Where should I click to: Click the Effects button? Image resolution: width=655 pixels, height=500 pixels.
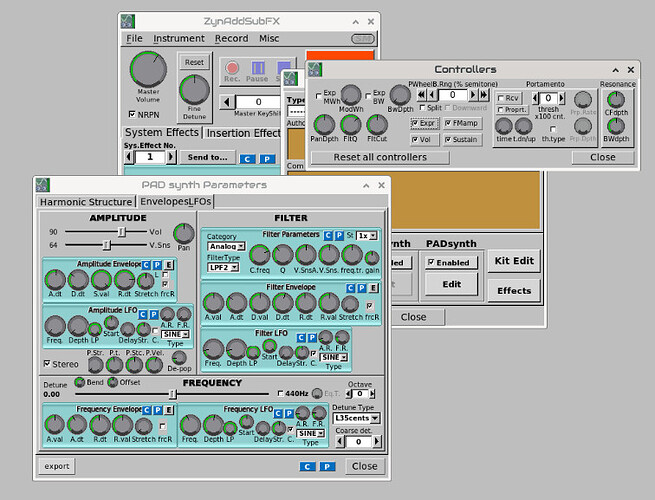coord(514,291)
